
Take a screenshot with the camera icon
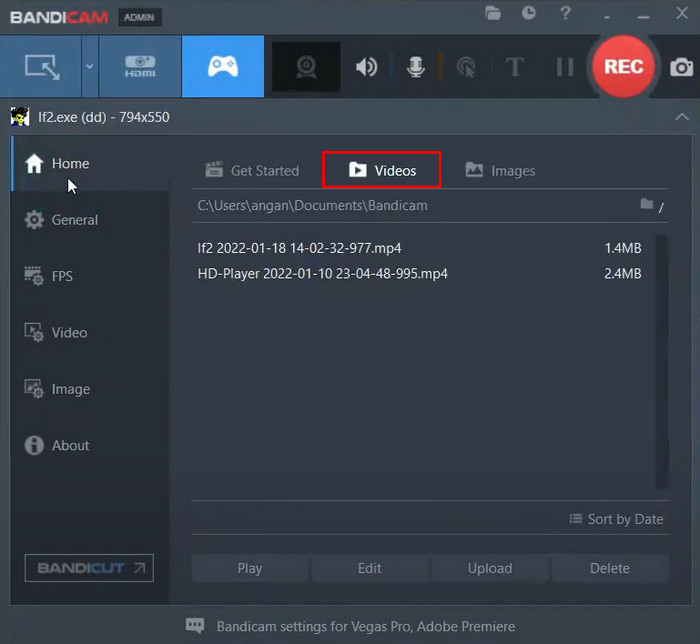pyautogui.click(x=681, y=67)
